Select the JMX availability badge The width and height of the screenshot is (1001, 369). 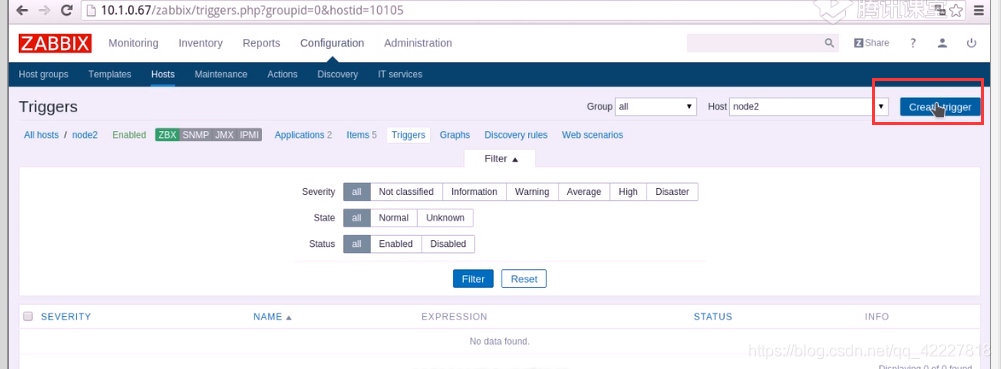224,135
